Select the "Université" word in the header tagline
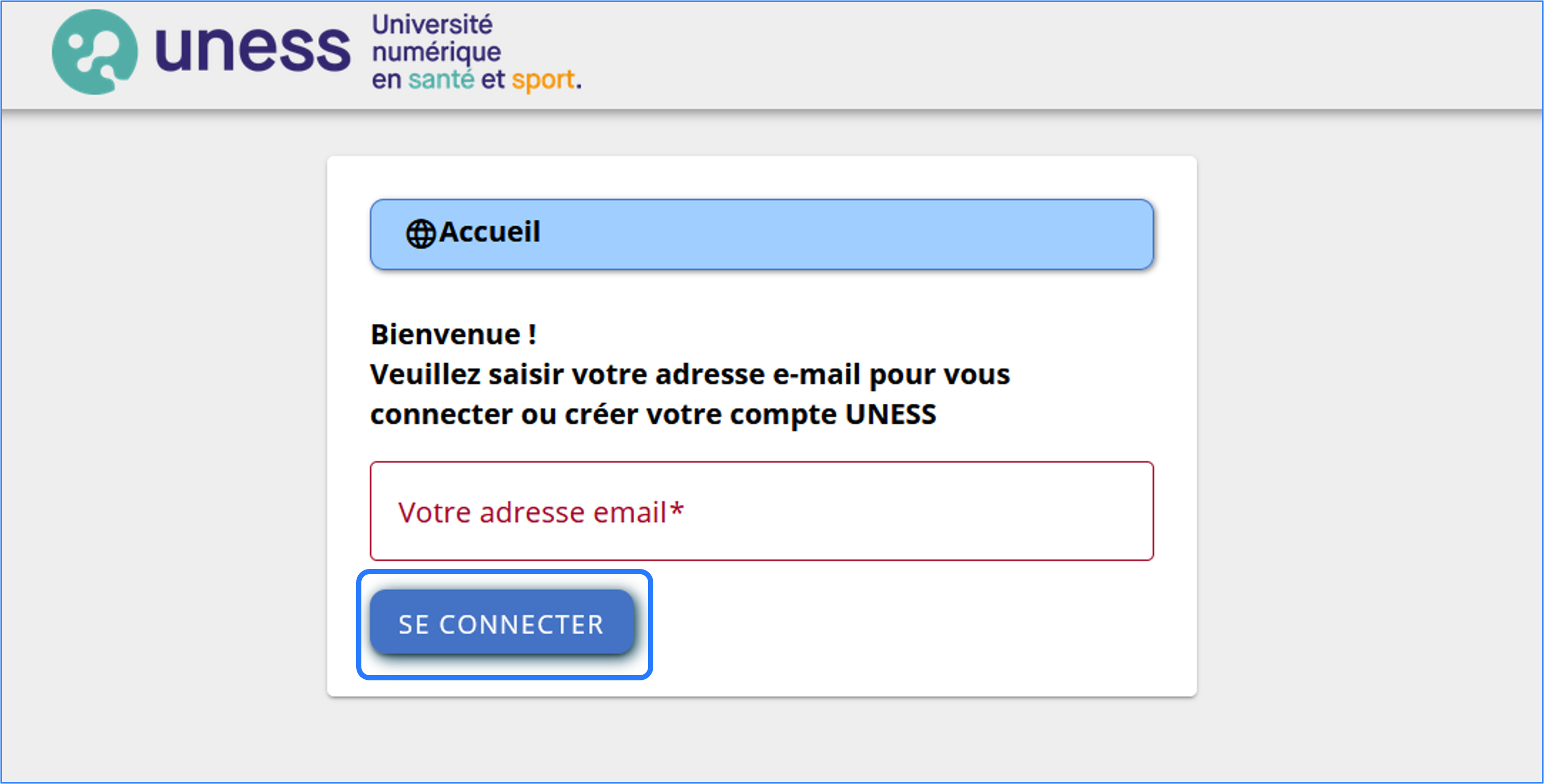This screenshot has height=784, width=1544. point(432,24)
